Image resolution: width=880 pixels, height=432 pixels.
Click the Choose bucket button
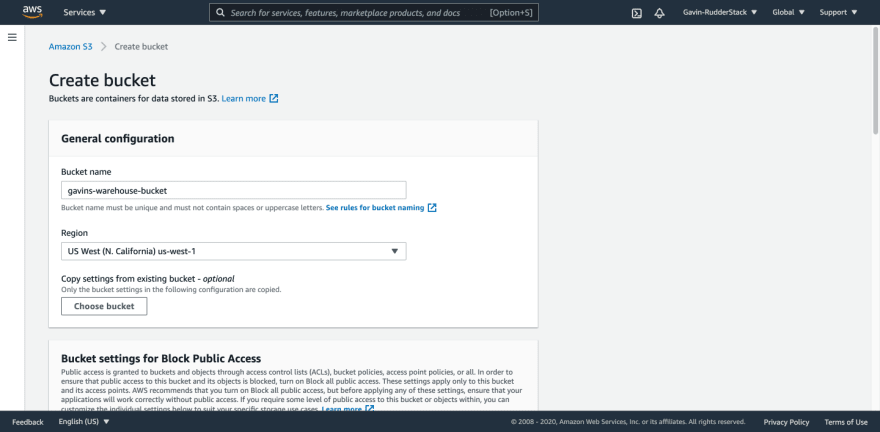click(x=104, y=306)
